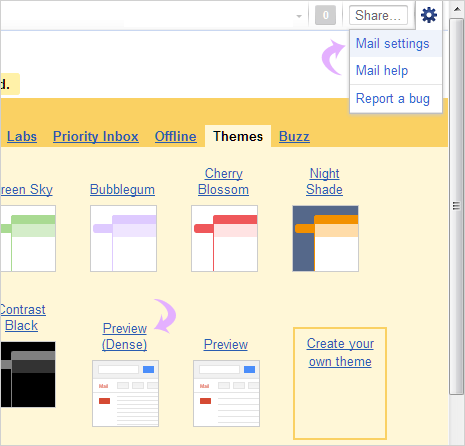Image resolution: width=465 pixels, height=446 pixels.
Task: Select the Themes tab
Action: [x=238, y=136]
